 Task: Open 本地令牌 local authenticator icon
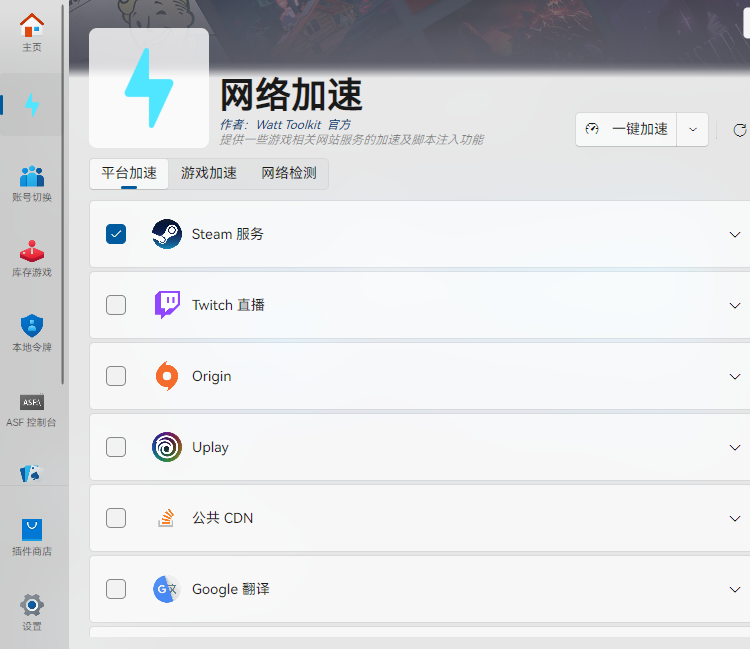[x=32, y=332]
